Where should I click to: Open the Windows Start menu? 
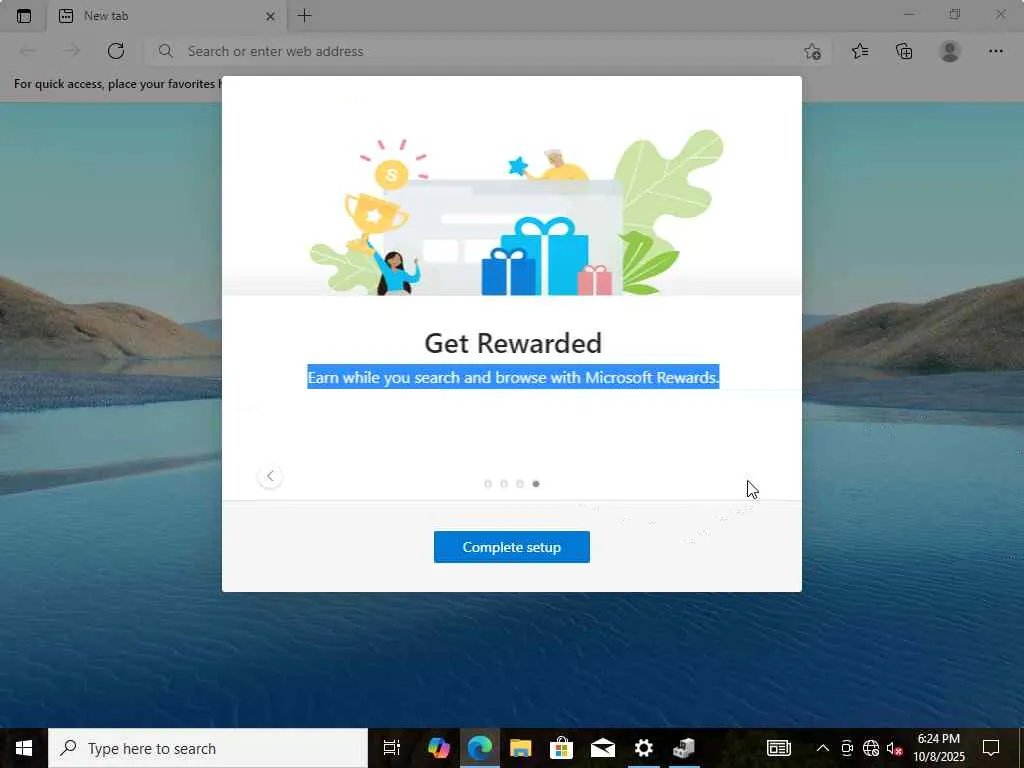(x=24, y=748)
